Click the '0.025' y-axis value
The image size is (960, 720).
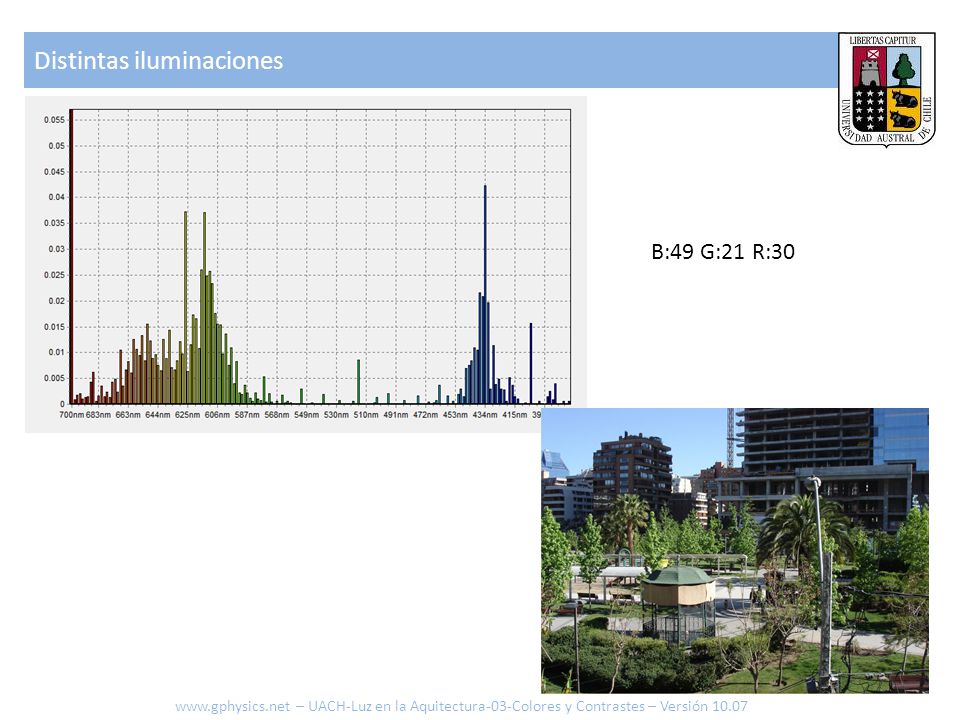54,275
